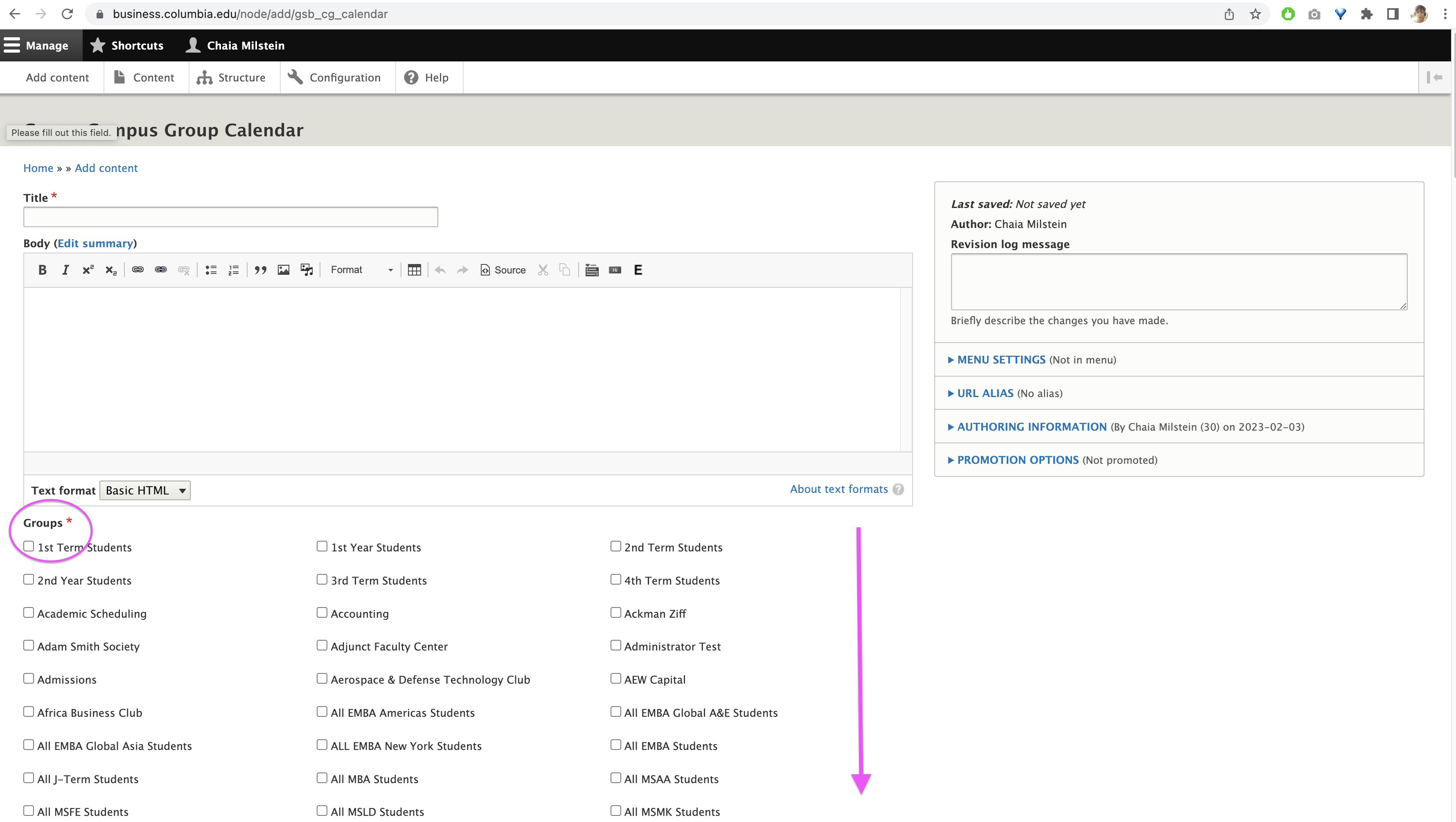
Task: Check the Accounting group checkbox
Action: click(322, 612)
